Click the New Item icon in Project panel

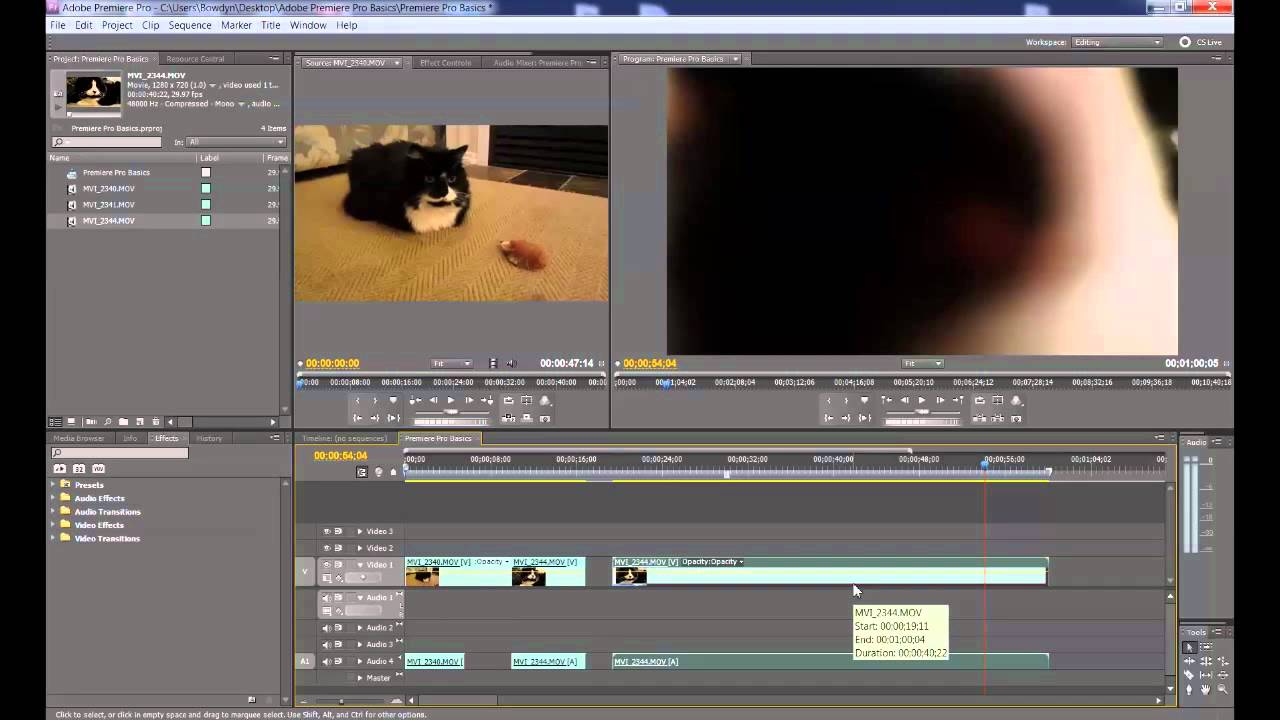pyautogui.click(x=140, y=422)
